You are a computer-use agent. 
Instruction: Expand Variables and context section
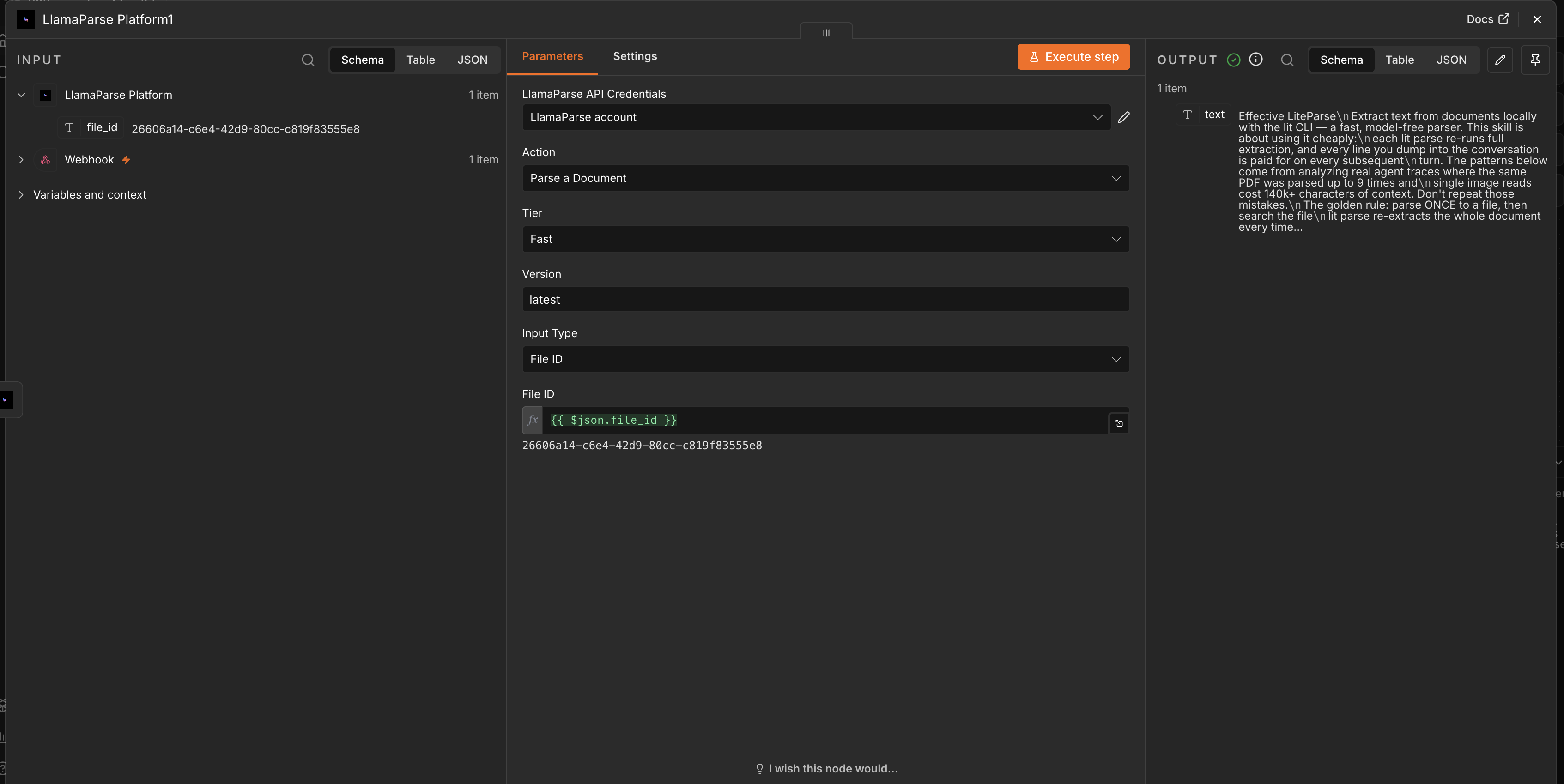tap(21, 195)
